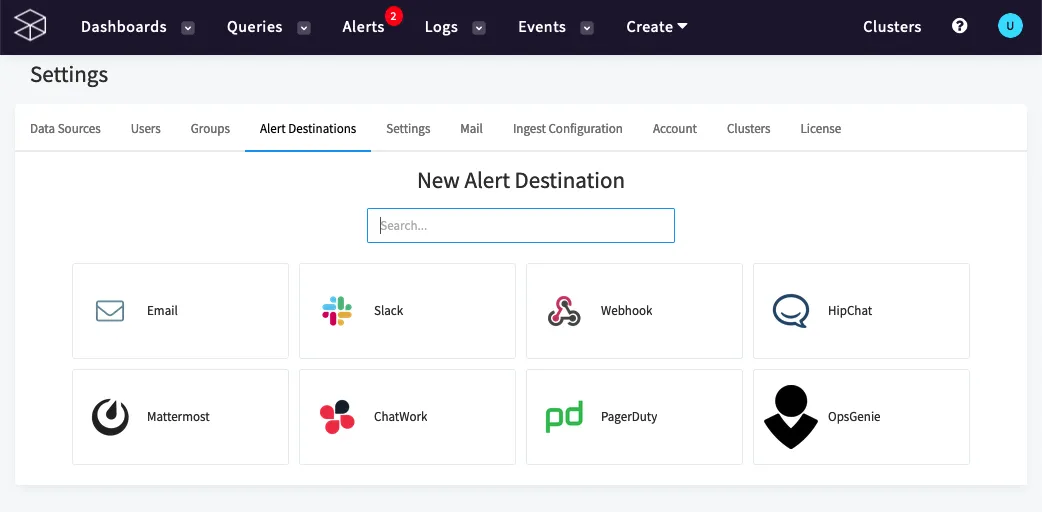
Task: Click the ChatWork flower icon
Action: 337,417
